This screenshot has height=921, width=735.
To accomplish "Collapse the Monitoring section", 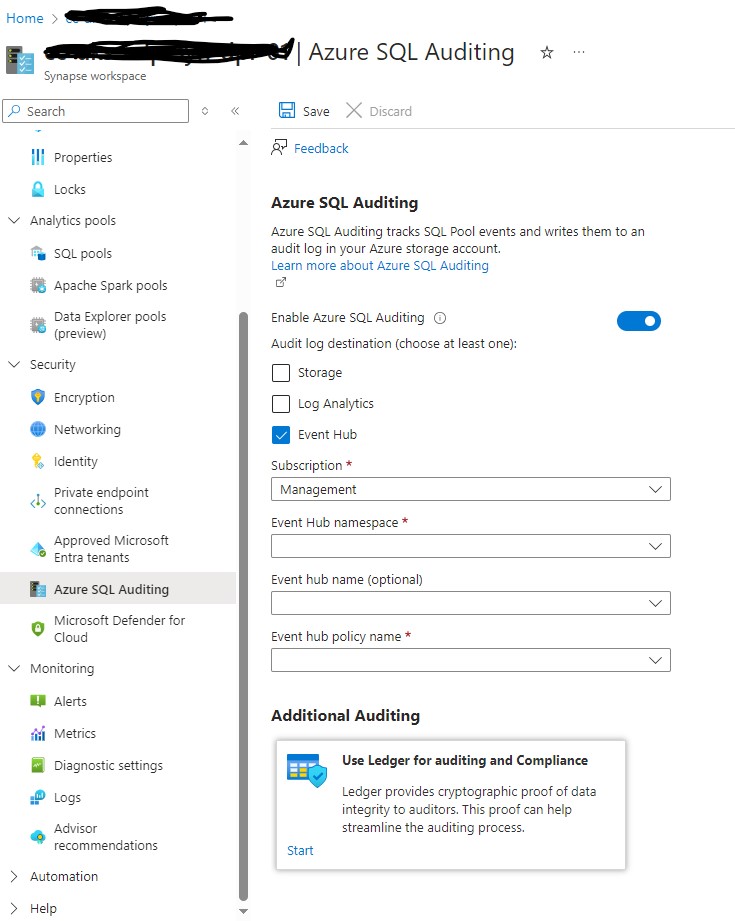I will click(x=14, y=668).
